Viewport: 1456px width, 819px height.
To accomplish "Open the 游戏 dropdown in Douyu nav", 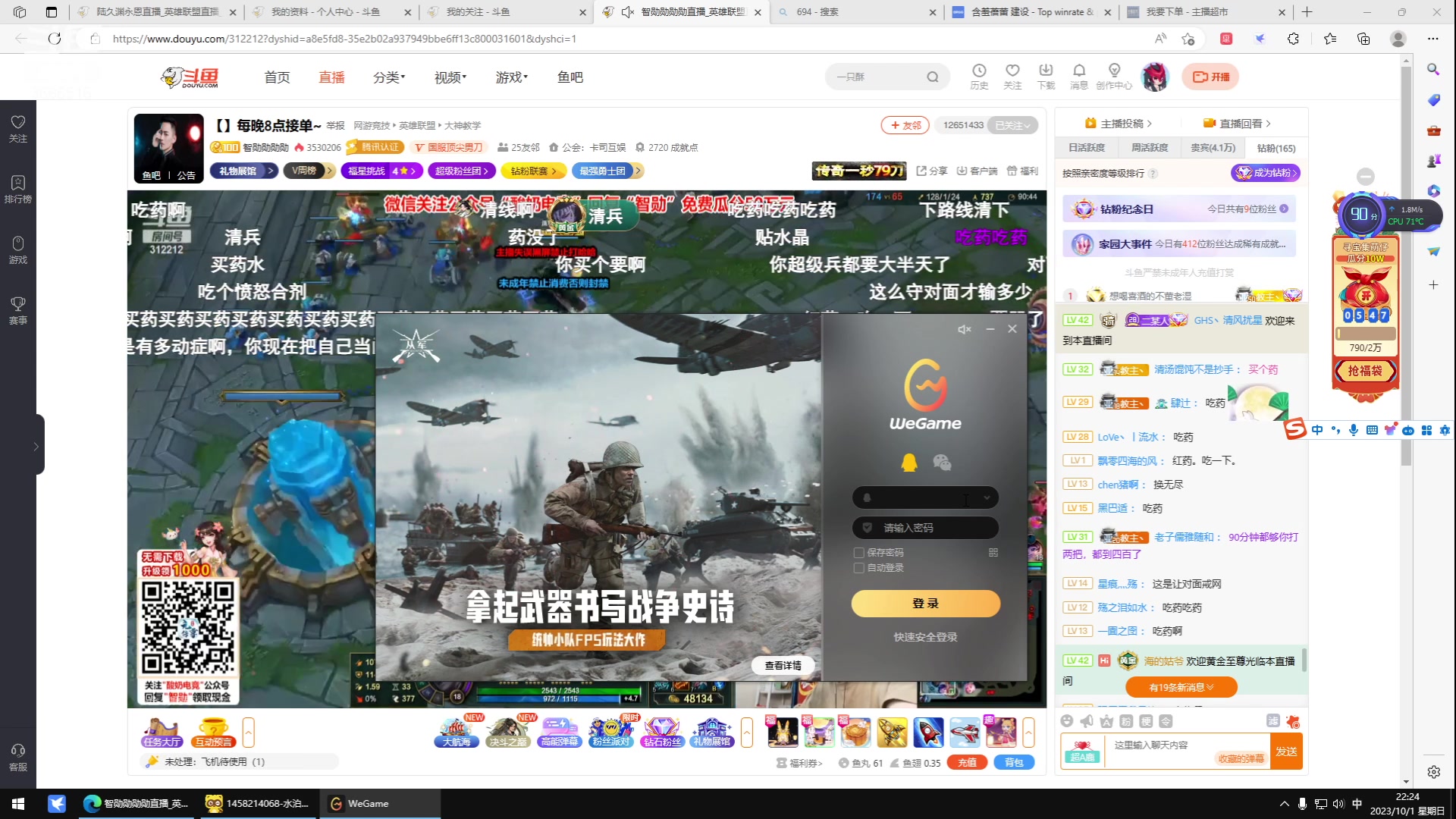I will (512, 77).
